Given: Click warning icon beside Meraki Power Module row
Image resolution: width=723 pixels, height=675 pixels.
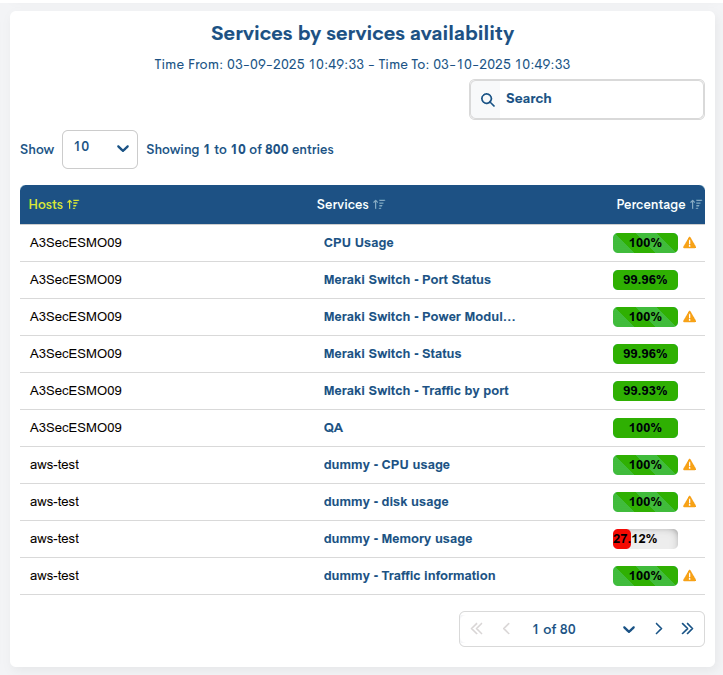Looking at the screenshot, I should pyautogui.click(x=689, y=317).
